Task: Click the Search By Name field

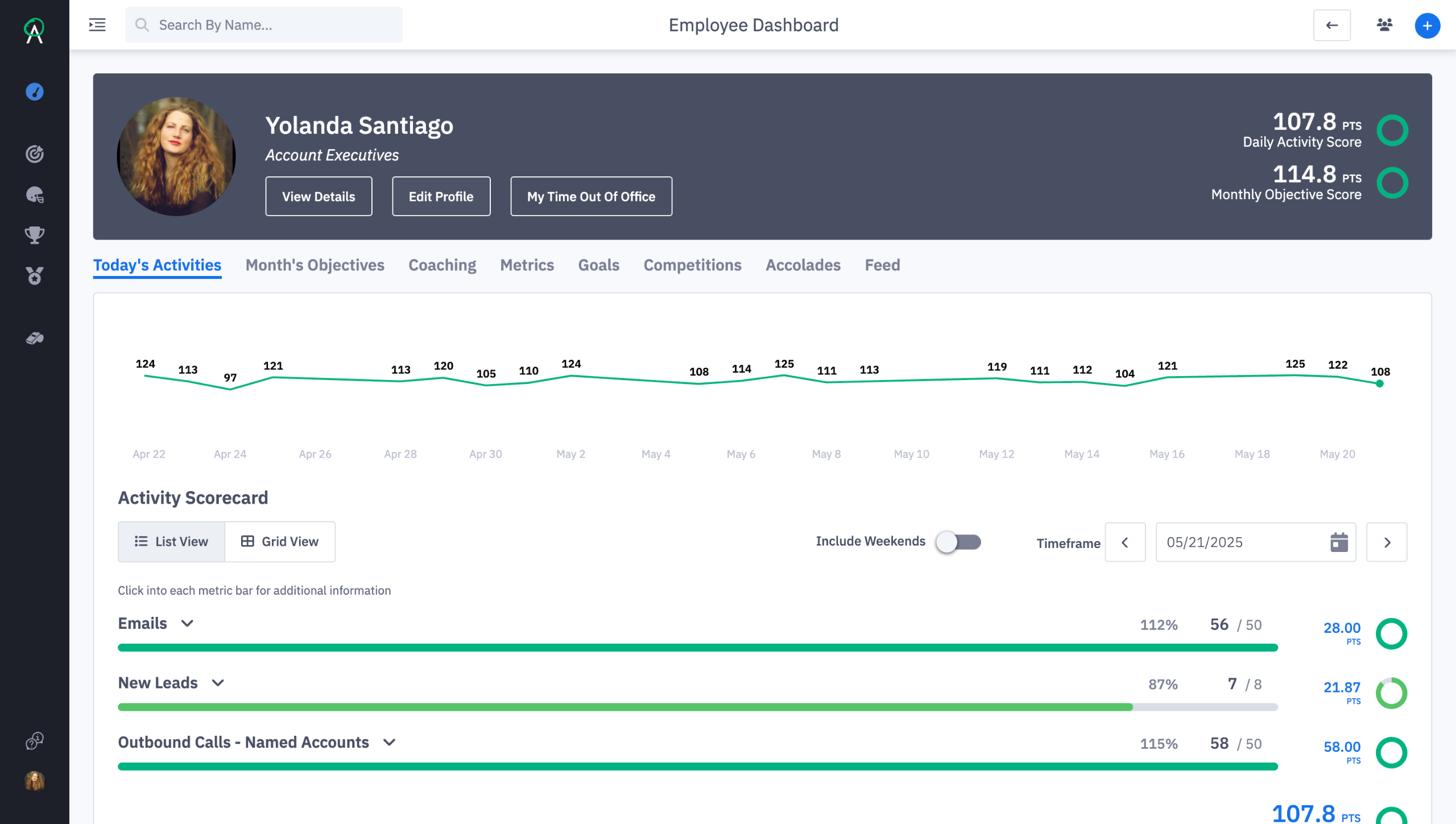Action: click(264, 25)
